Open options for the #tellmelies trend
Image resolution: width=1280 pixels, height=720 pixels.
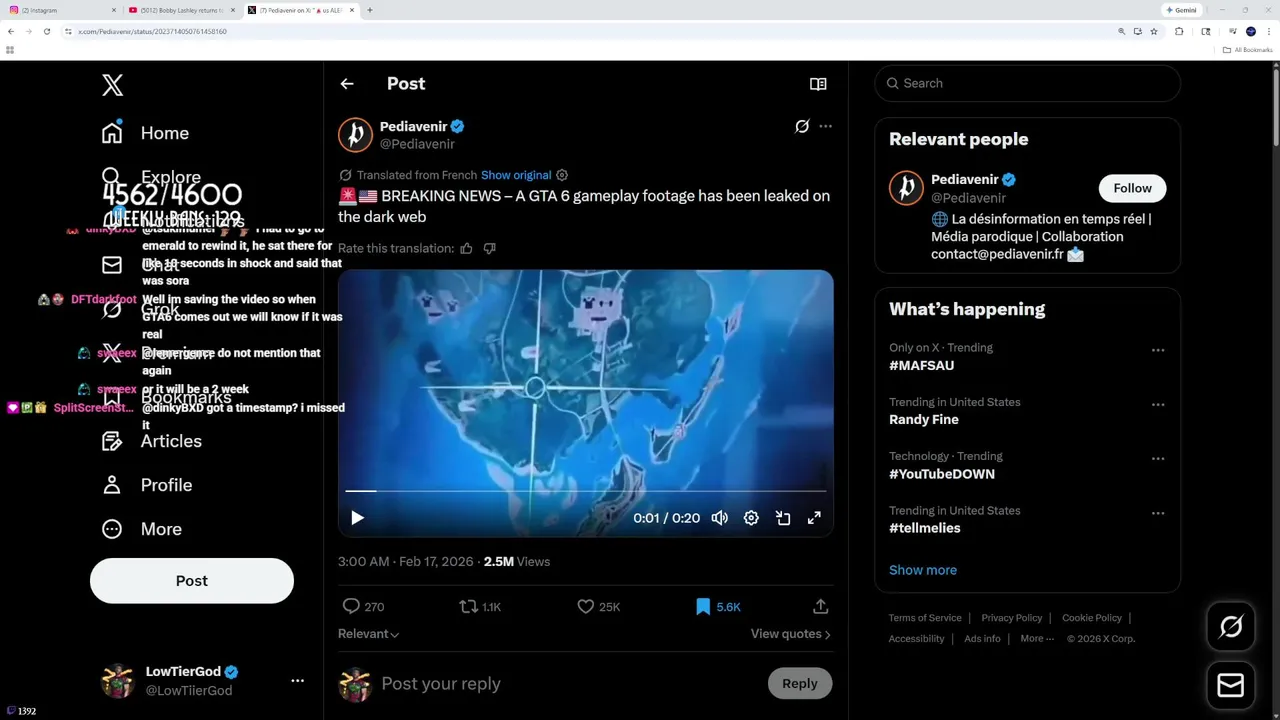1158,513
